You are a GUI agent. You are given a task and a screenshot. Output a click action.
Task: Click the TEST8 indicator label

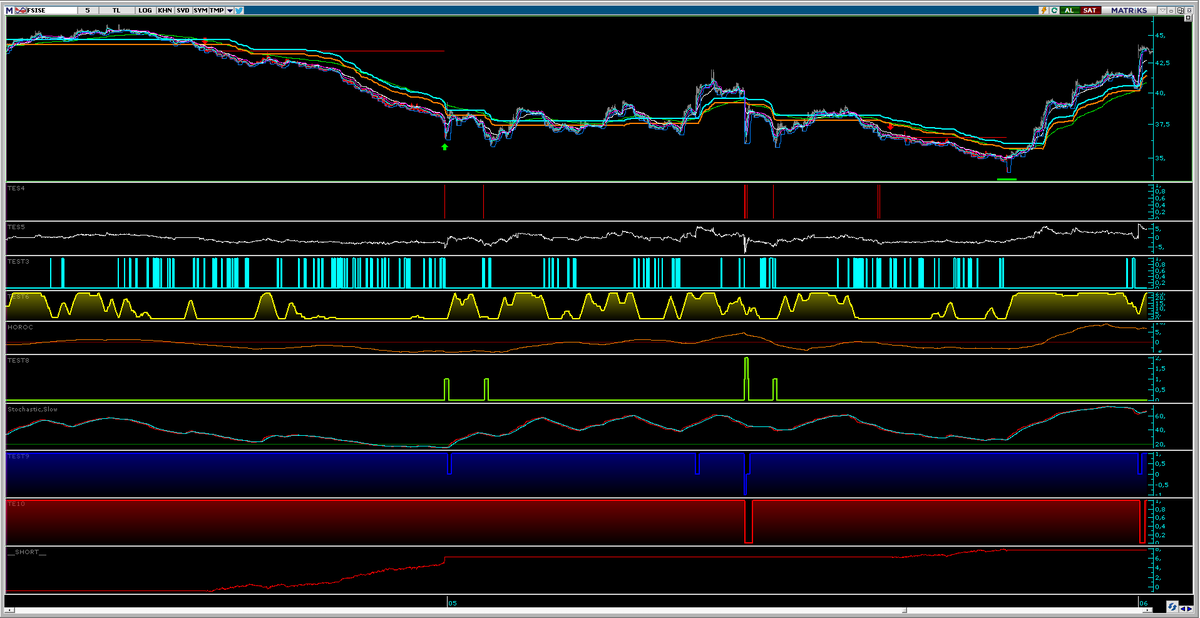pos(18,358)
